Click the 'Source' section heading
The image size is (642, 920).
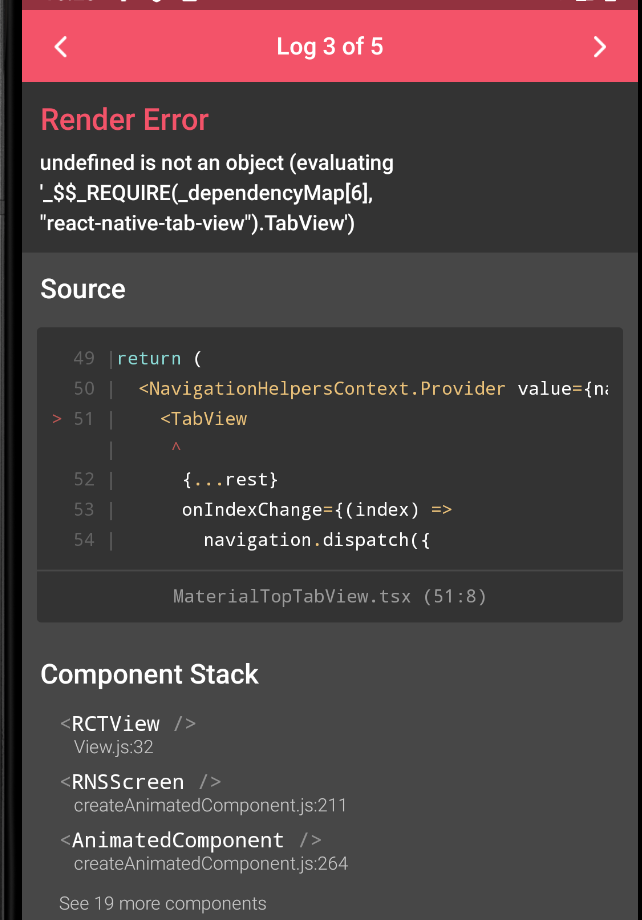(x=83, y=289)
